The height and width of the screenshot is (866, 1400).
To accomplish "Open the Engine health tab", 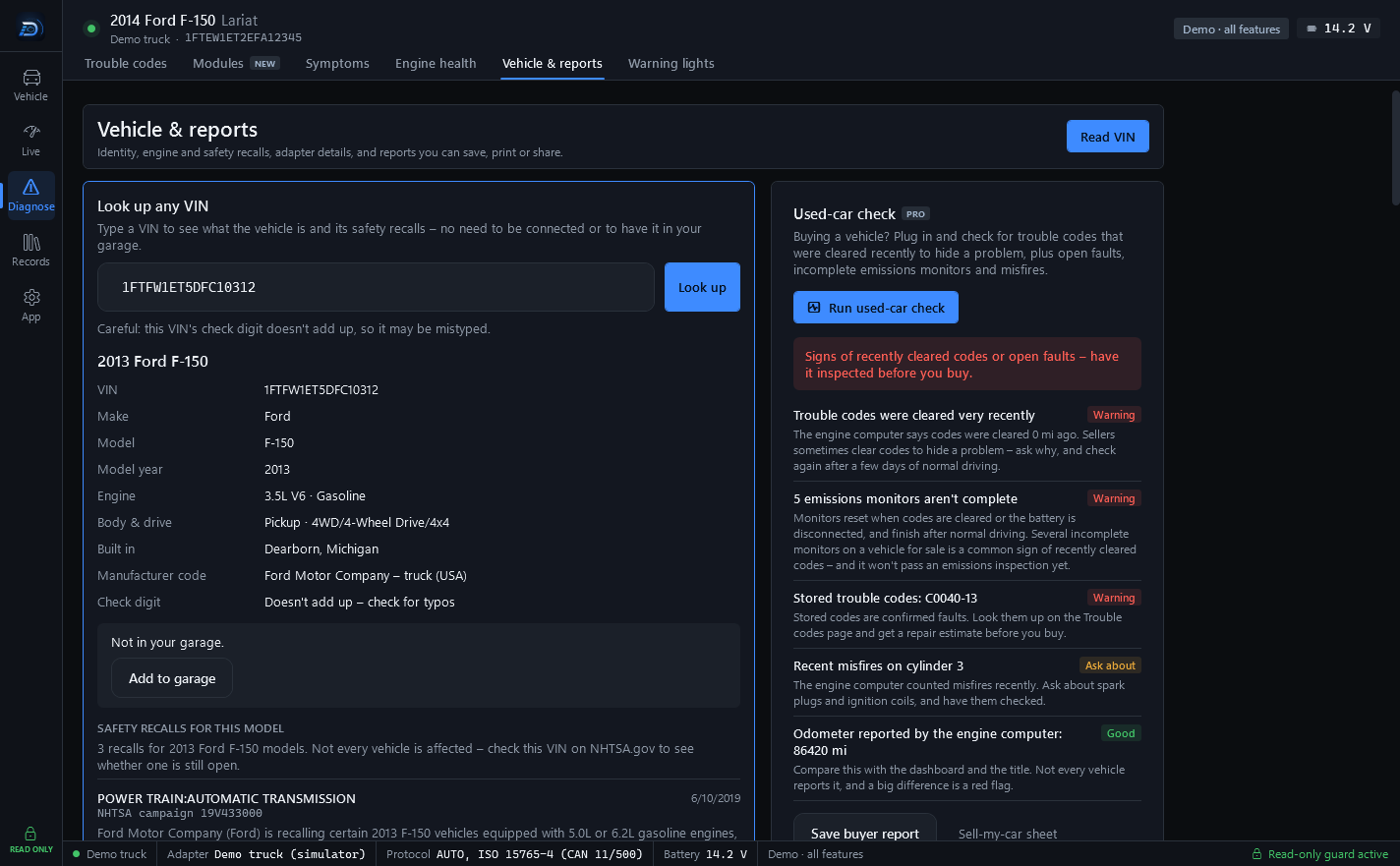I will (436, 63).
